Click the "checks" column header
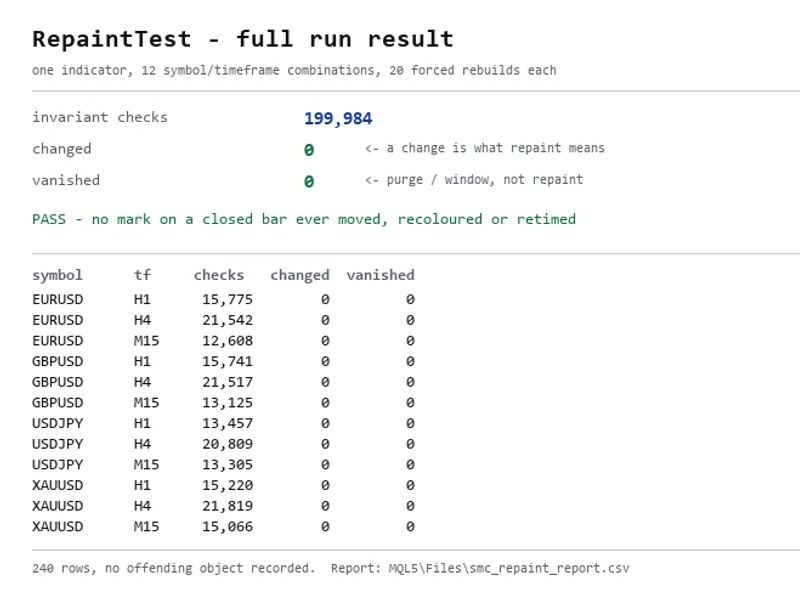 [x=219, y=275]
